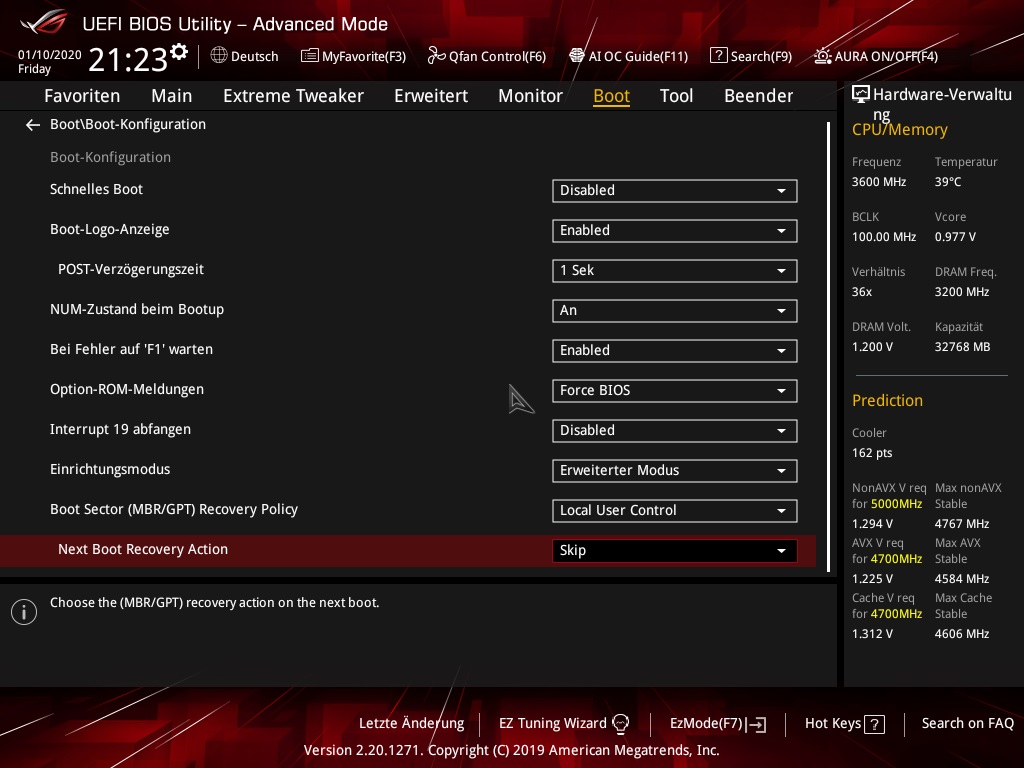This screenshot has width=1024, height=768.
Task: Click the Prediction heading
Action: pyautogui.click(x=887, y=400)
